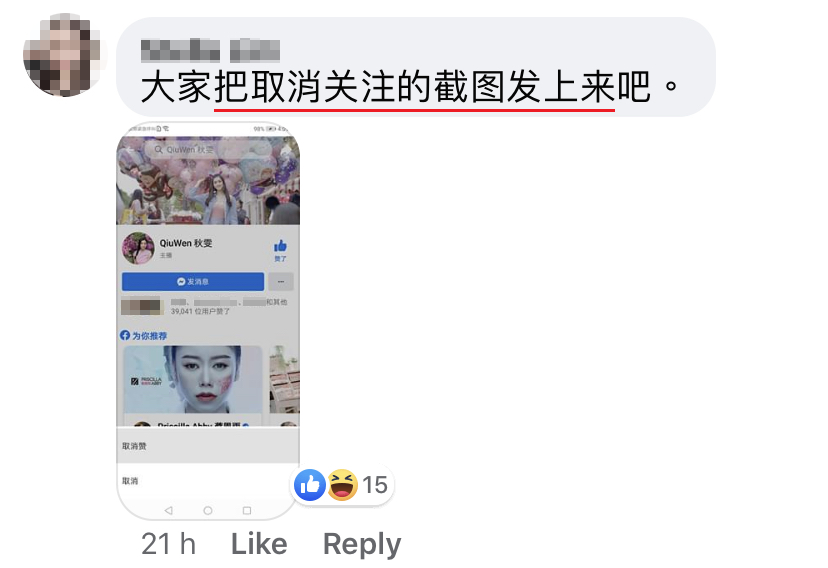Open the attached phone screenshot image

(208, 320)
